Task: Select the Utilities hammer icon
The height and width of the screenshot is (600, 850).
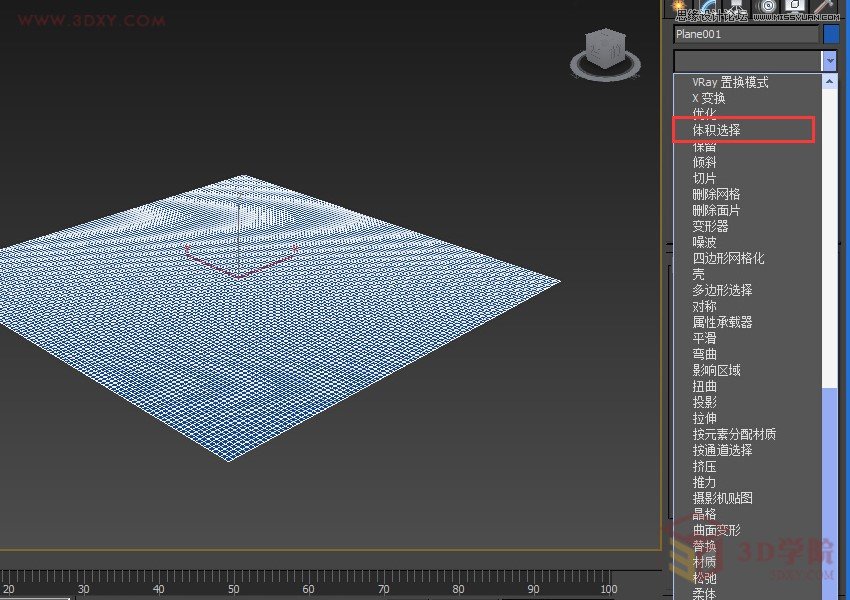Action: [822, 7]
